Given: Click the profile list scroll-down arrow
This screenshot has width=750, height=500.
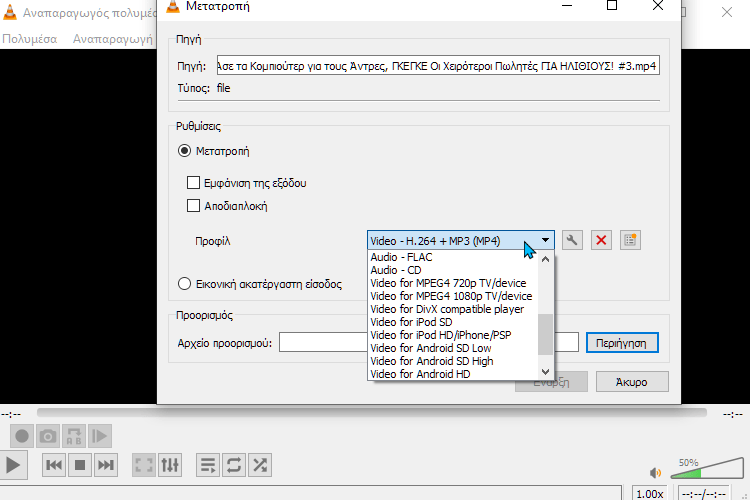Looking at the screenshot, I should tap(545, 372).
